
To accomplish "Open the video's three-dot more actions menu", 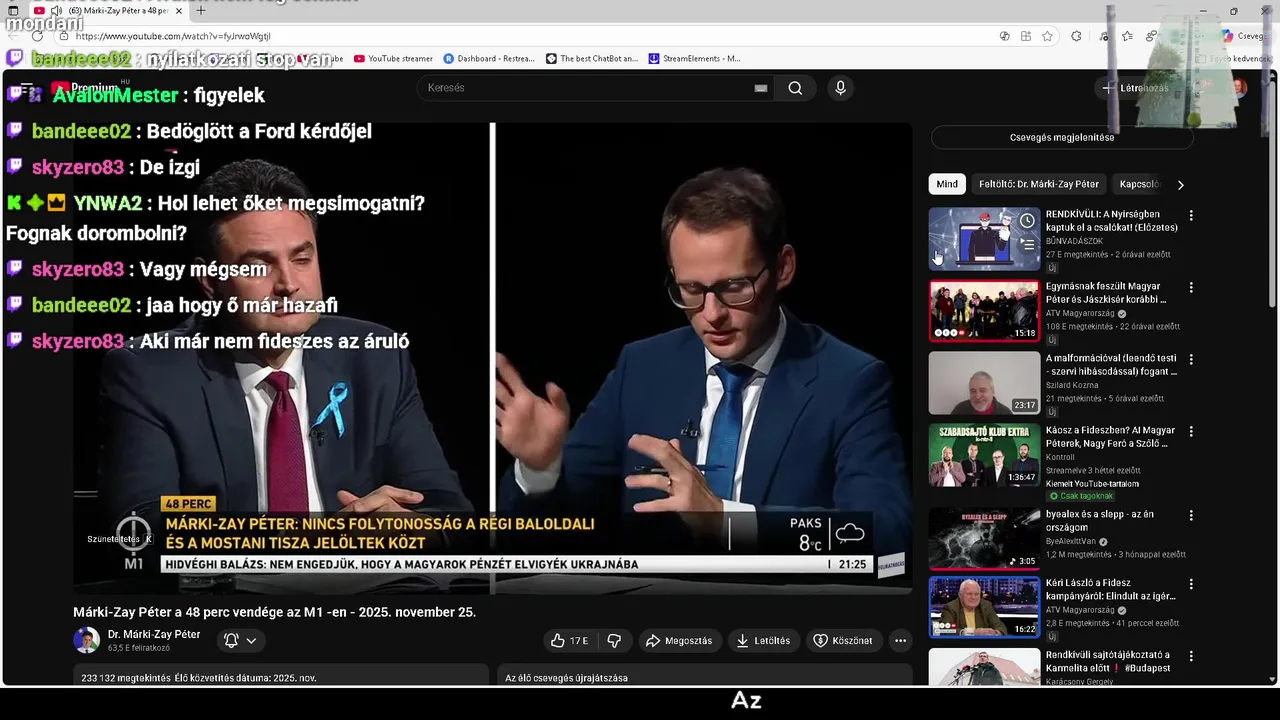I will 900,641.
